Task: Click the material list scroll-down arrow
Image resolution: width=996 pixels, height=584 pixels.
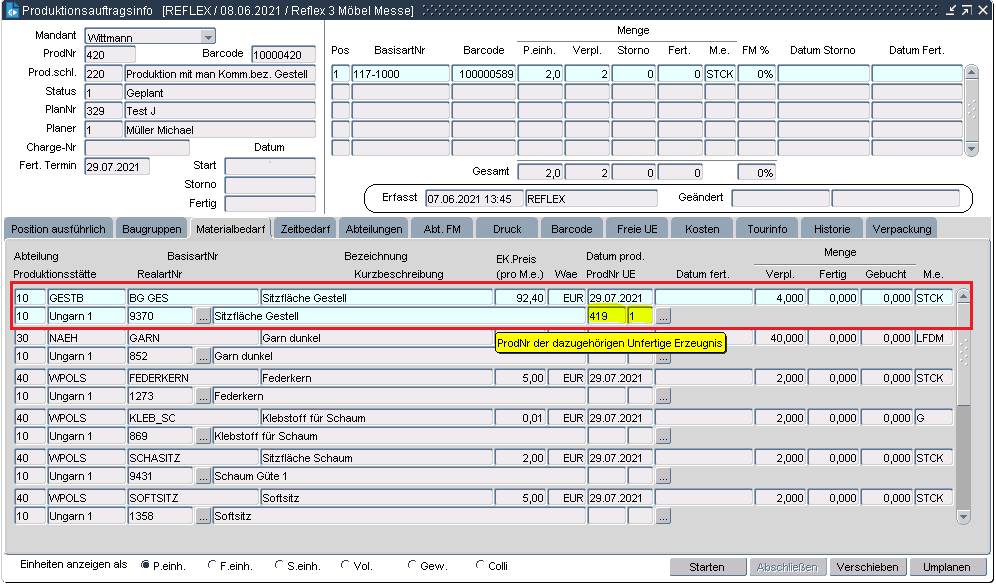Action: click(x=963, y=517)
